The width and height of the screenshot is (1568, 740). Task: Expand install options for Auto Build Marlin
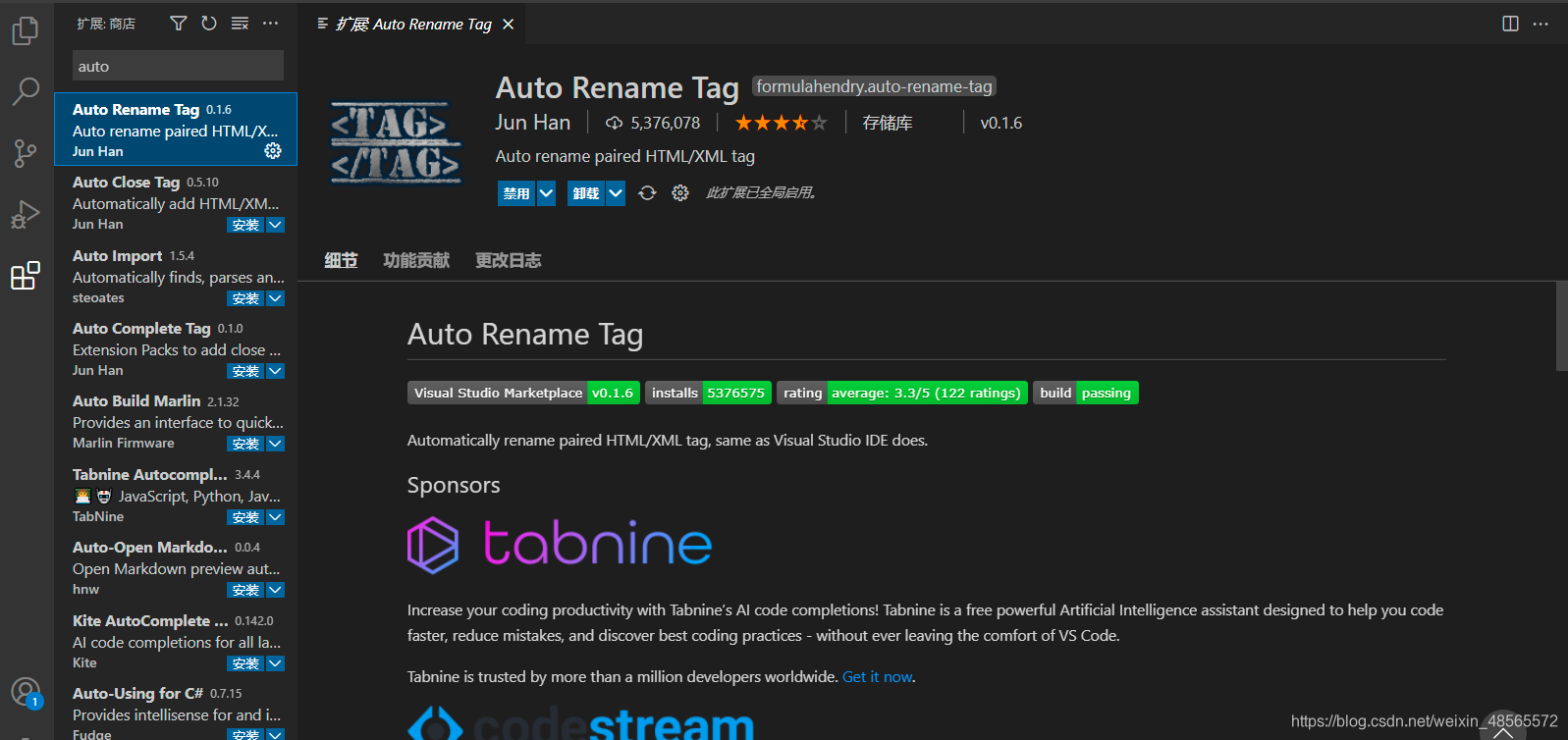pos(275,444)
